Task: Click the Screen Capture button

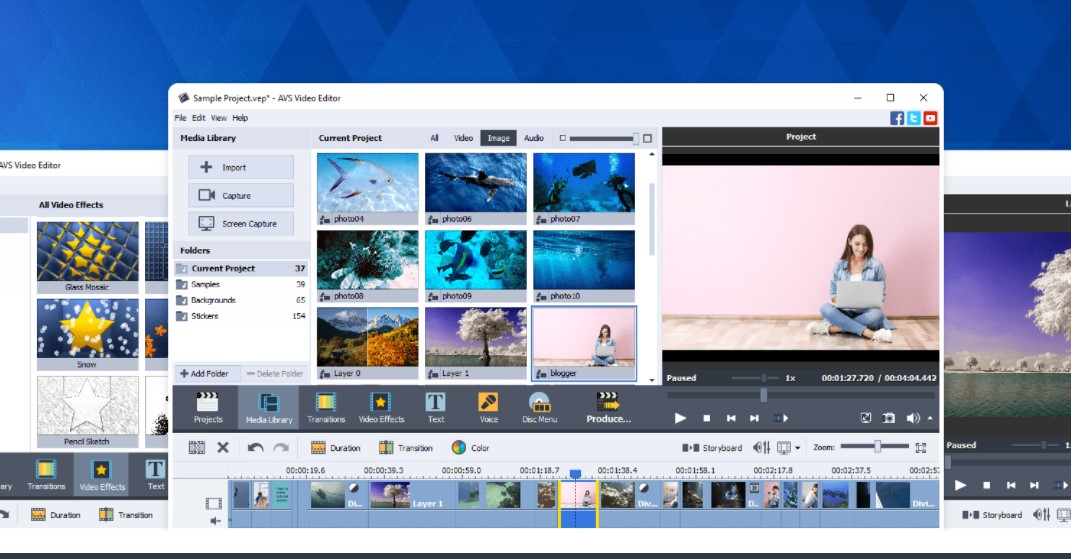Action: pyautogui.click(x=240, y=223)
